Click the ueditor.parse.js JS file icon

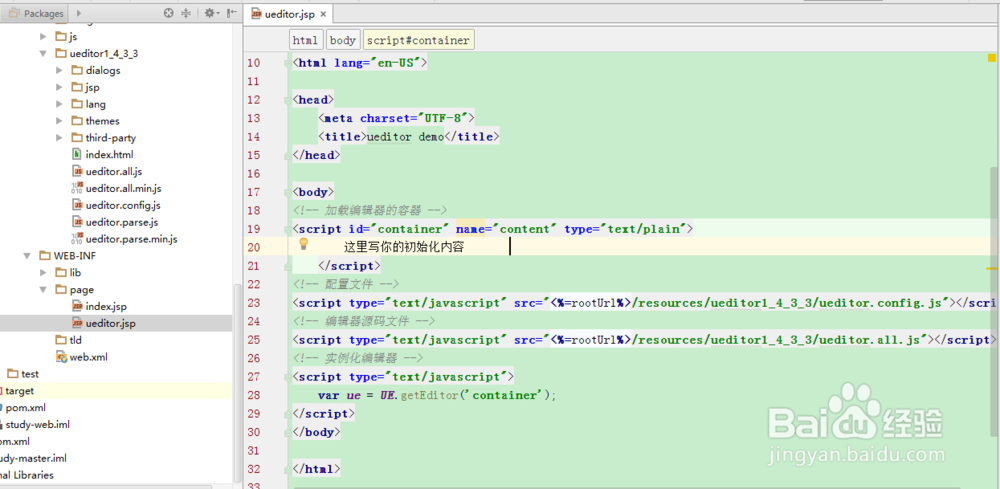coord(77,222)
